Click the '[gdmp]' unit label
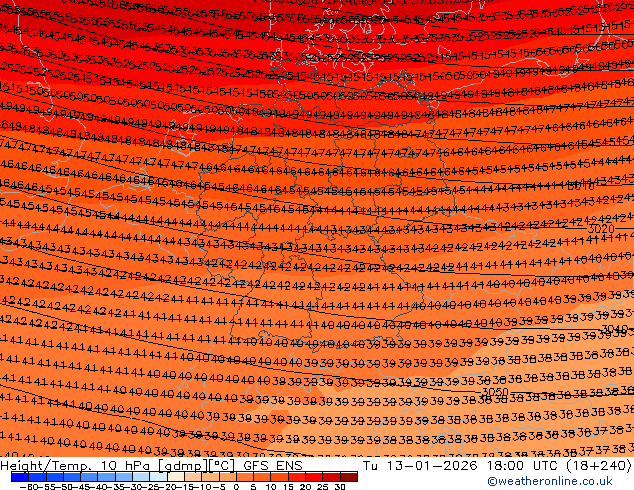 (182, 466)
